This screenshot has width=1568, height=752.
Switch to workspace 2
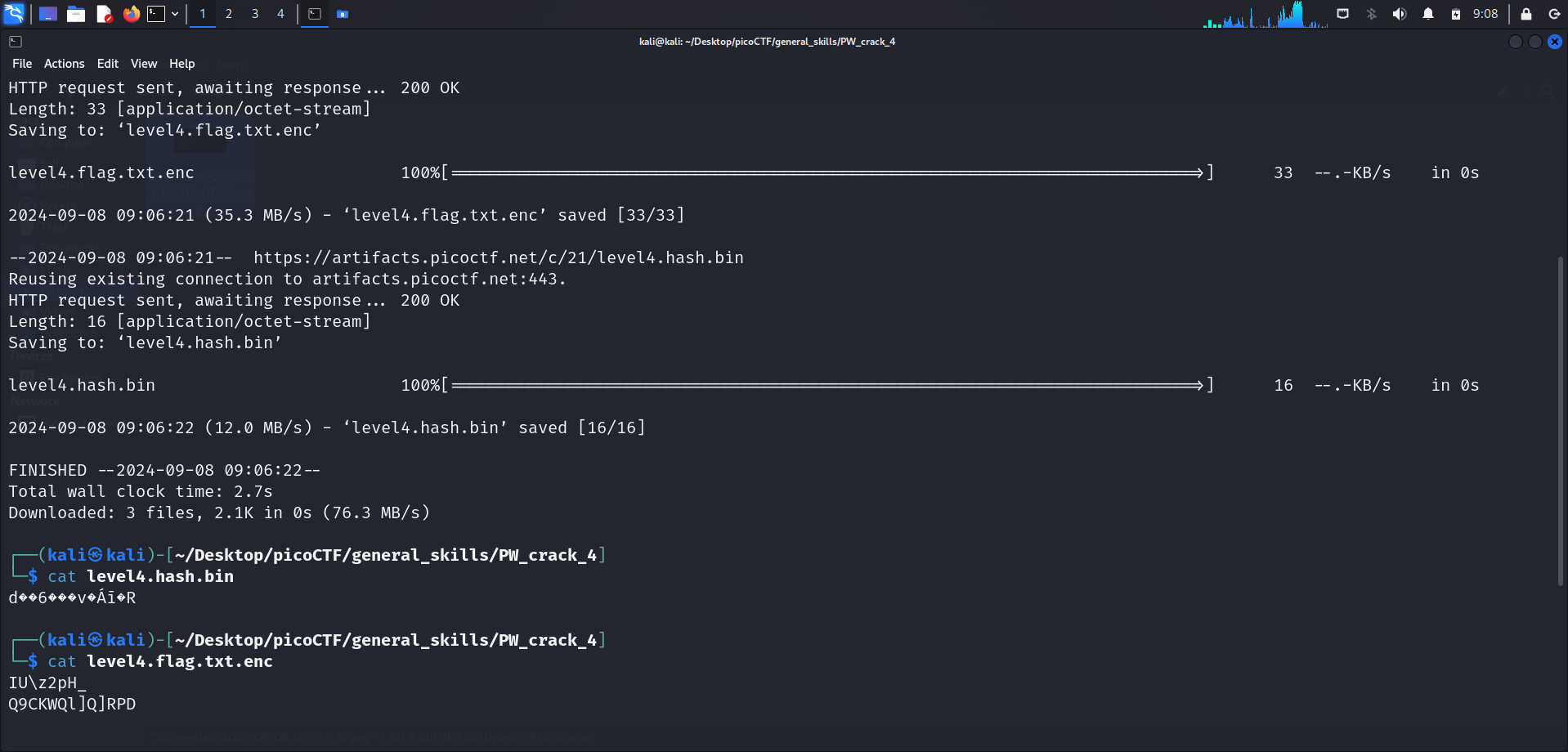tap(229, 14)
